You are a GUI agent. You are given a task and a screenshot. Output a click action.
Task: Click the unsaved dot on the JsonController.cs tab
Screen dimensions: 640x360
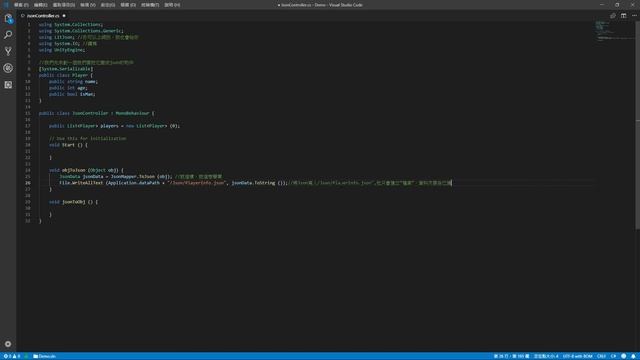[x=64, y=16]
